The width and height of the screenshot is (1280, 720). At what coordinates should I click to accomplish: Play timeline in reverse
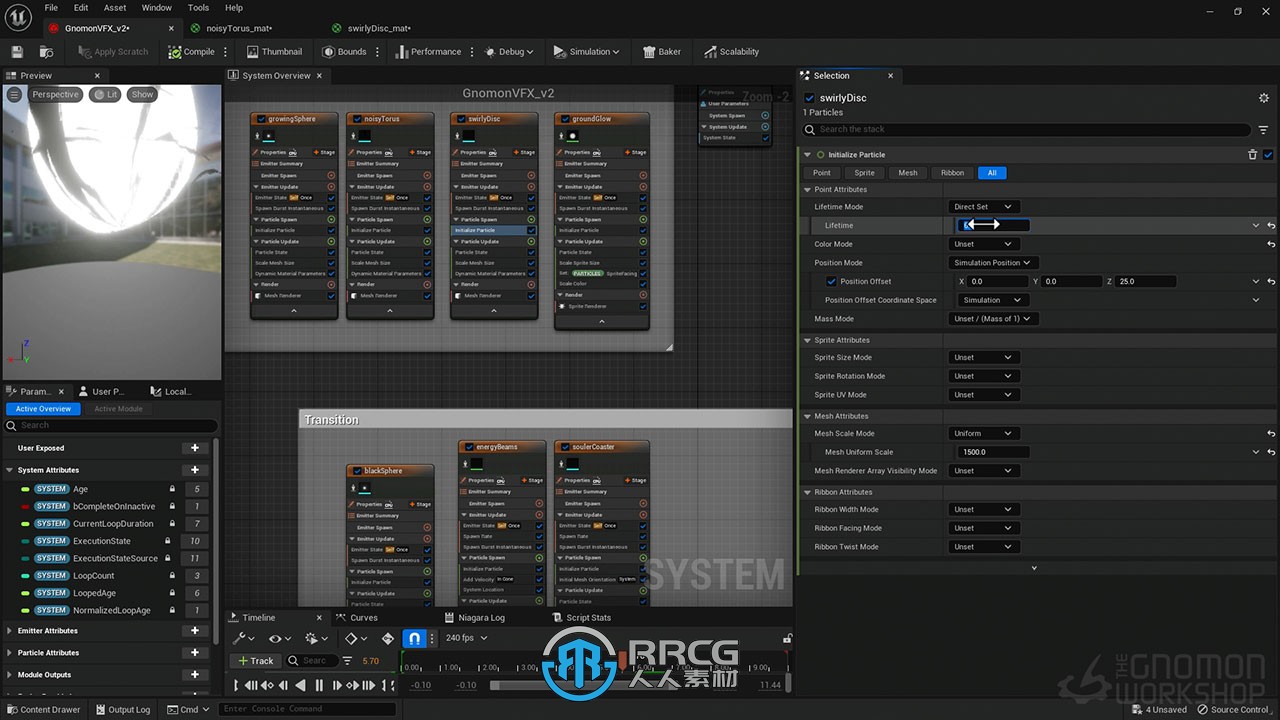[301, 685]
